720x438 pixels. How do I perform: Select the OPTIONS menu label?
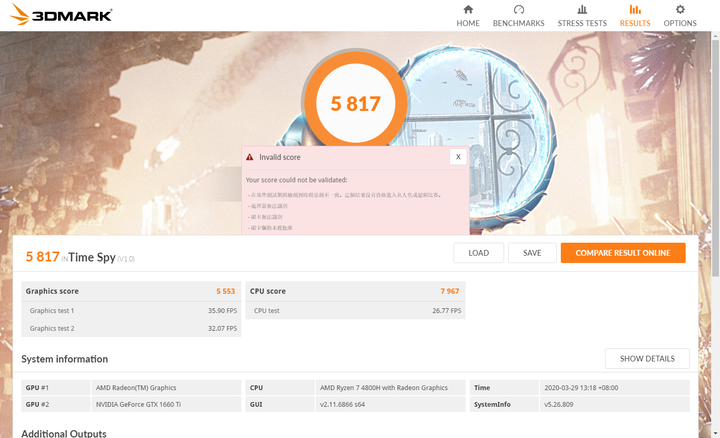(x=680, y=23)
